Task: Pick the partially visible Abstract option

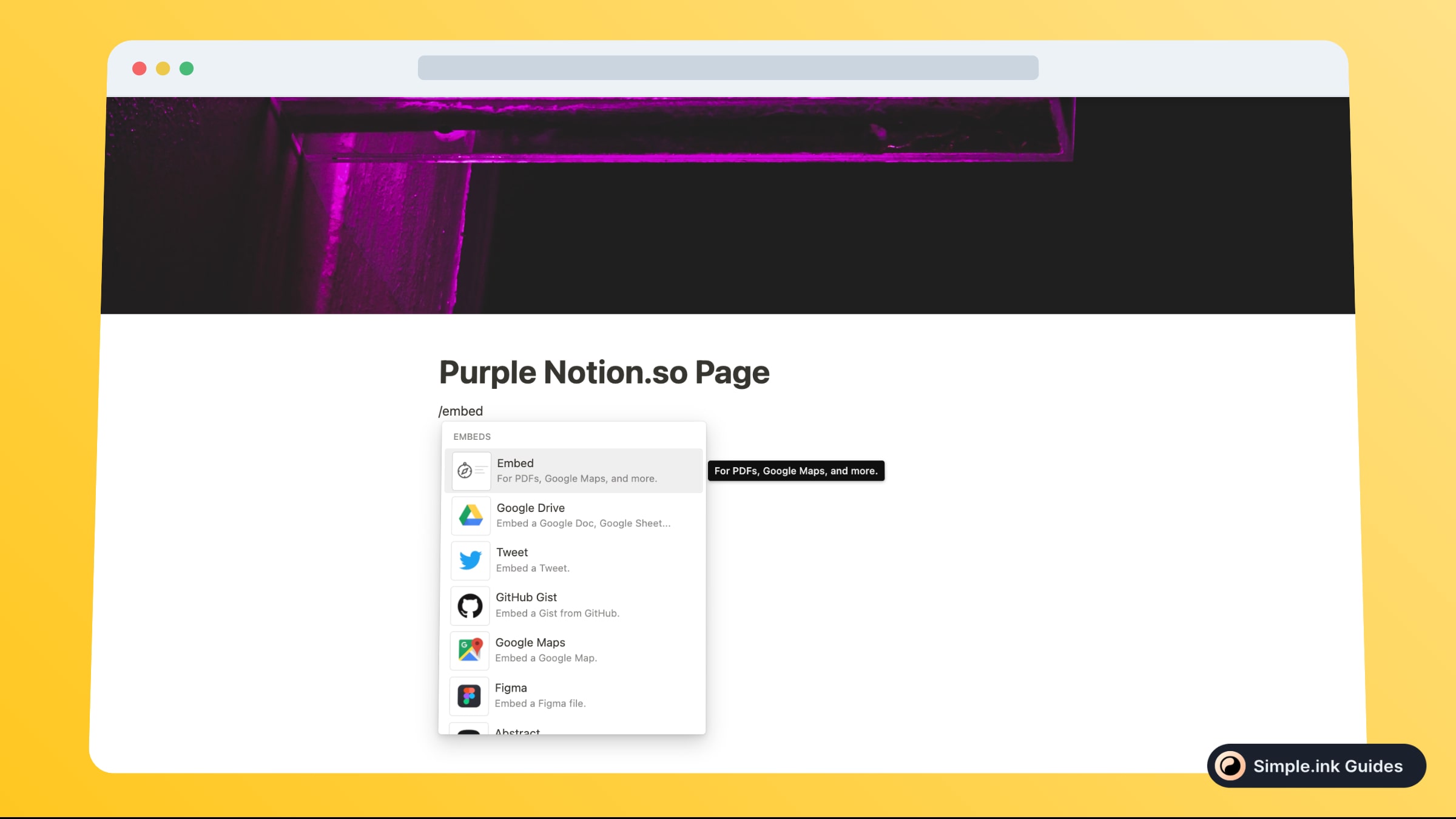Action: pos(572,728)
